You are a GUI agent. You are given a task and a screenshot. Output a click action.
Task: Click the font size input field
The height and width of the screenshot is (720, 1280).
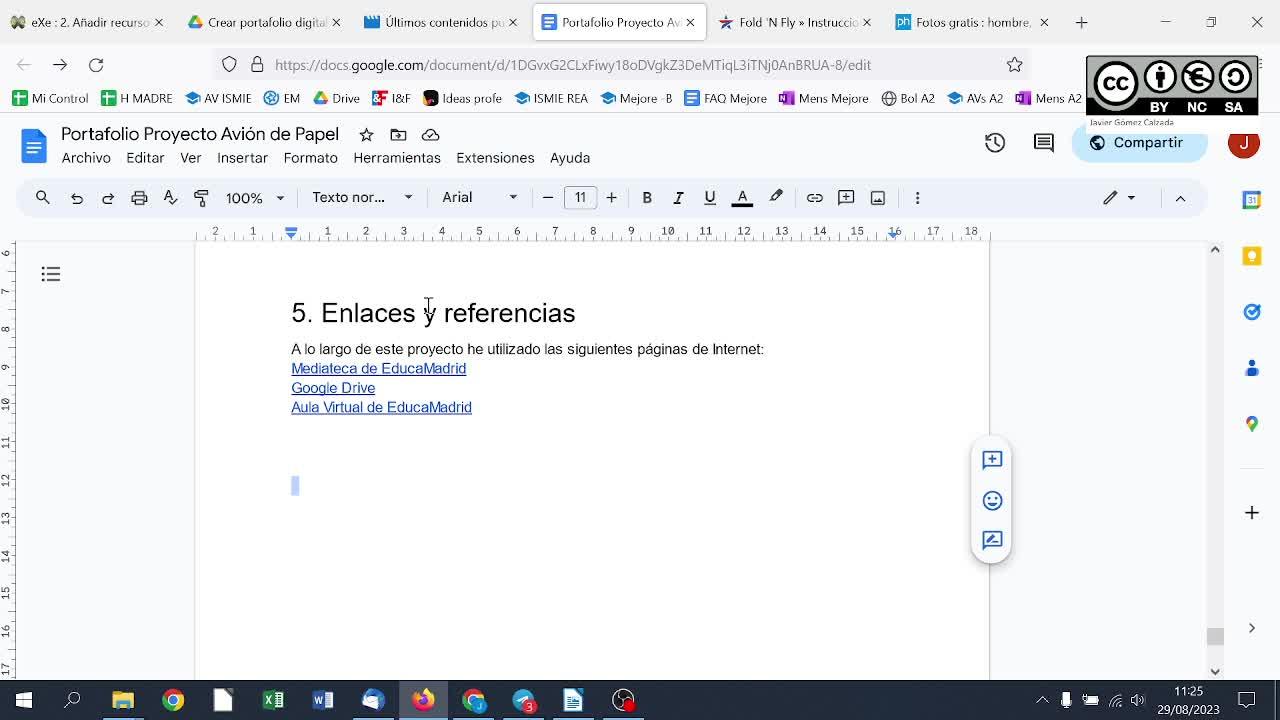click(580, 198)
